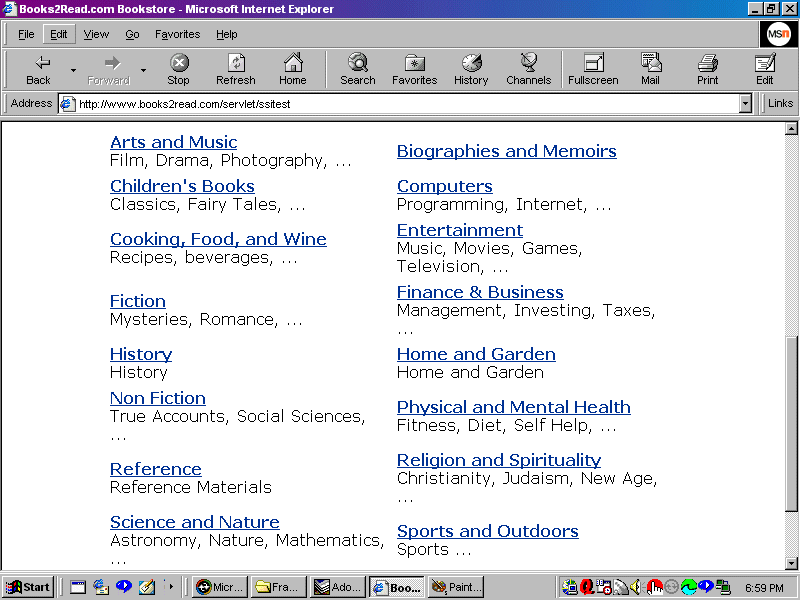Open the Forward history dropdown arrow
This screenshot has width=800, height=600.
[143, 70]
